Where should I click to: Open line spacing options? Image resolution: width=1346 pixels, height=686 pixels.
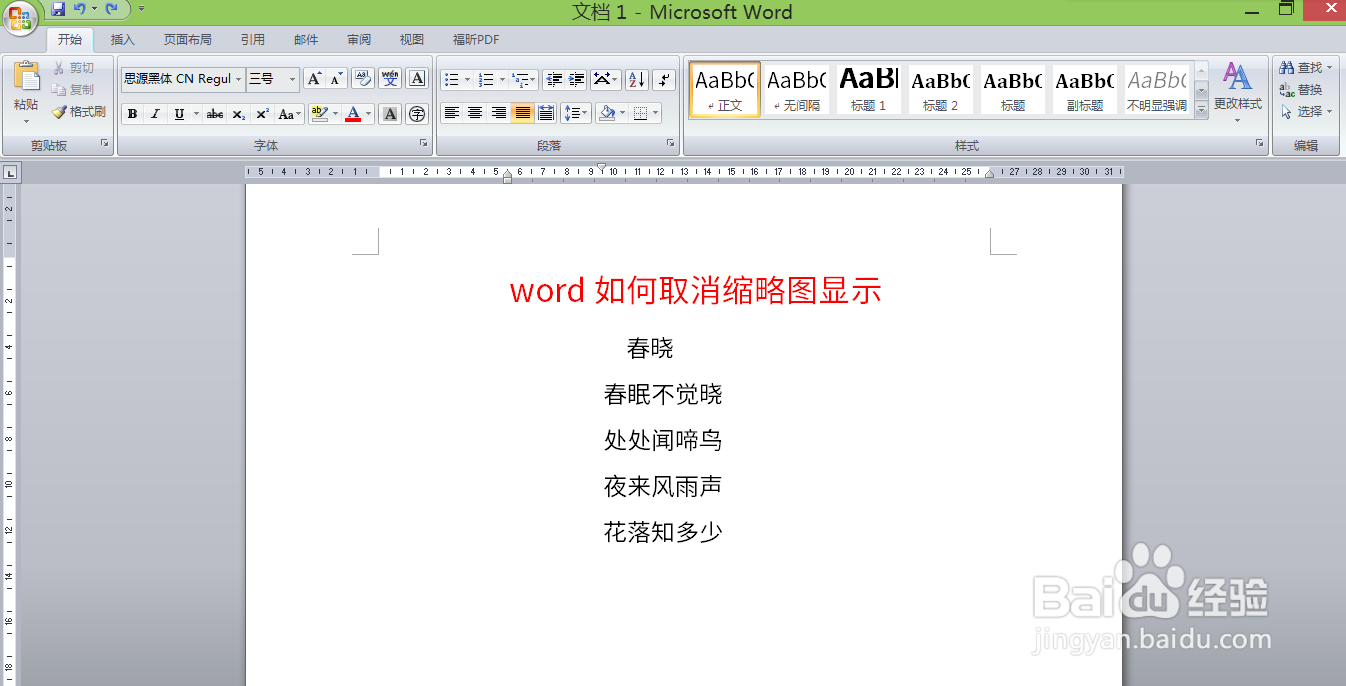click(x=575, y=113)
